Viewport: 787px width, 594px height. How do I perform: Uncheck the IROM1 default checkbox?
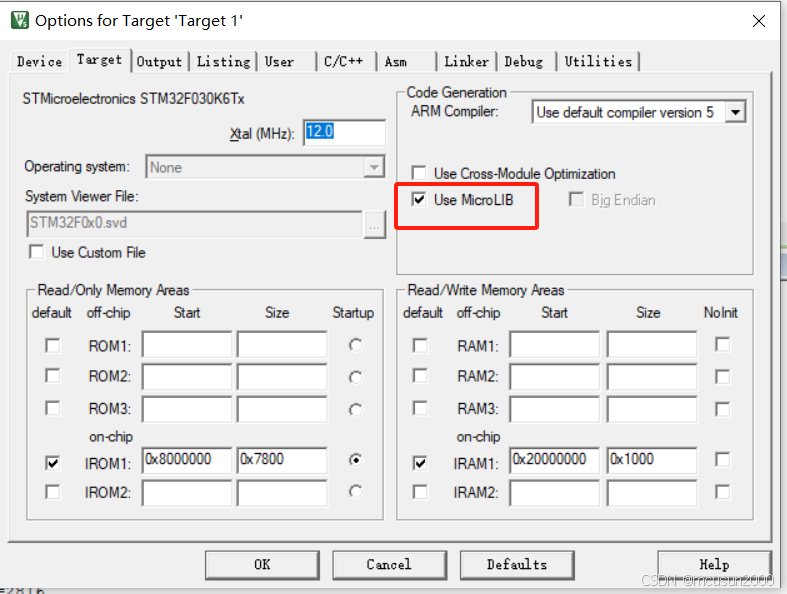(x=53, y=462)
